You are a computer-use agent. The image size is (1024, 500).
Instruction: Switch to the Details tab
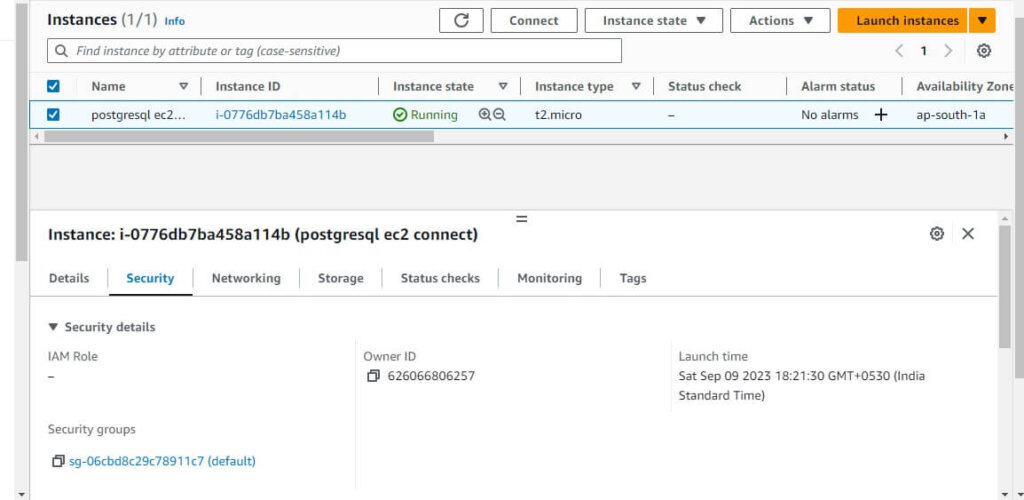69,278
